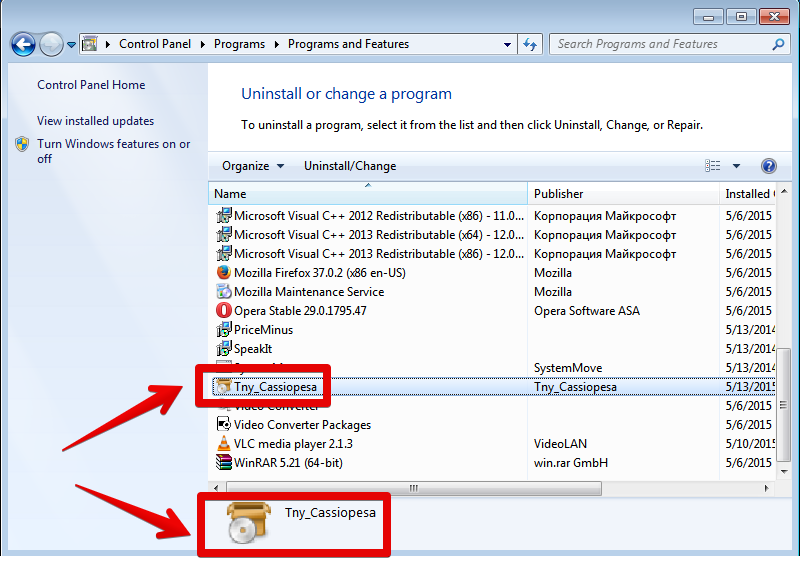Click Uninstall/Change in the toolbar

[x=350, y=166]
